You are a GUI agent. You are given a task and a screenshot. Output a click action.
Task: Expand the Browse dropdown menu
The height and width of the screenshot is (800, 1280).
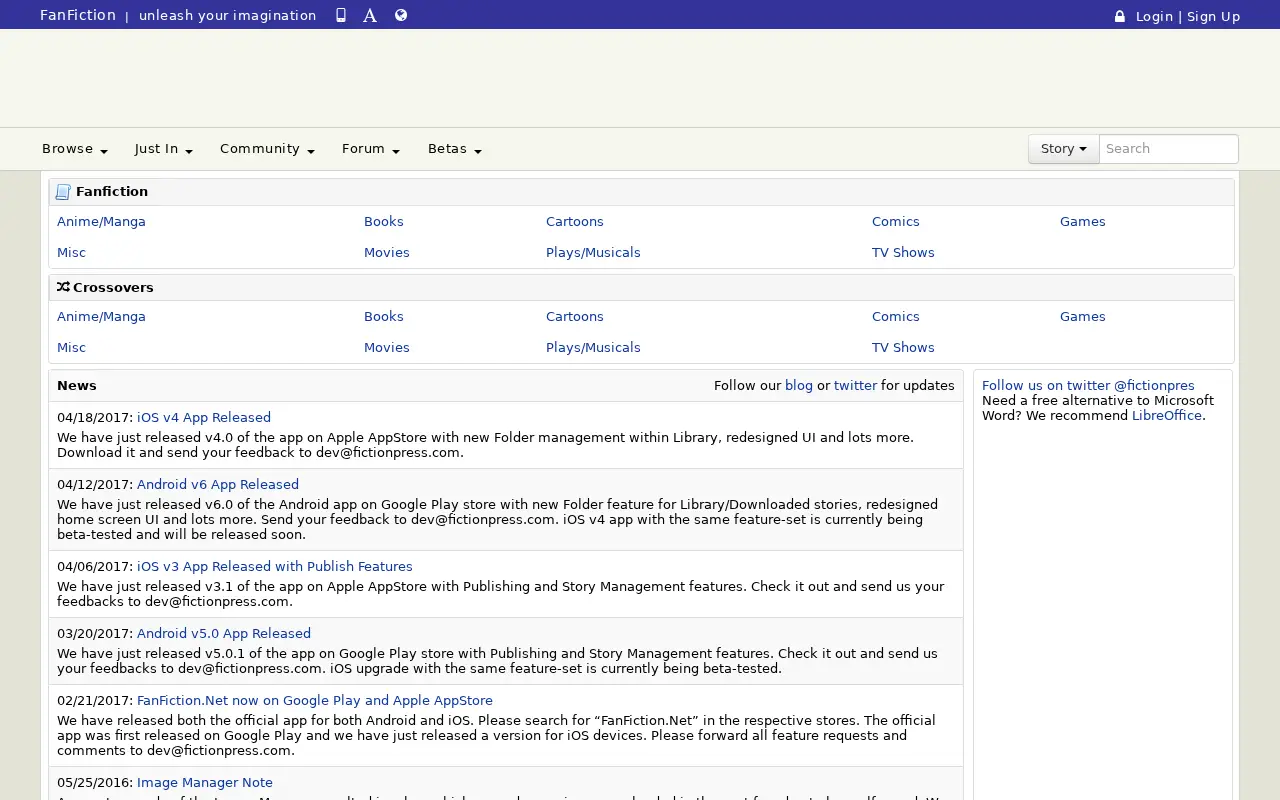(x=75, y=149)
